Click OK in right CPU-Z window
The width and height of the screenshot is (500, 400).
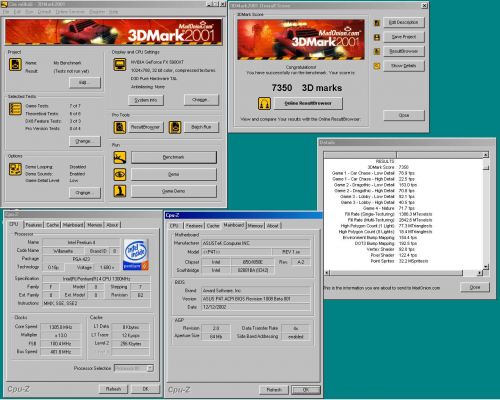coord(306,390)
